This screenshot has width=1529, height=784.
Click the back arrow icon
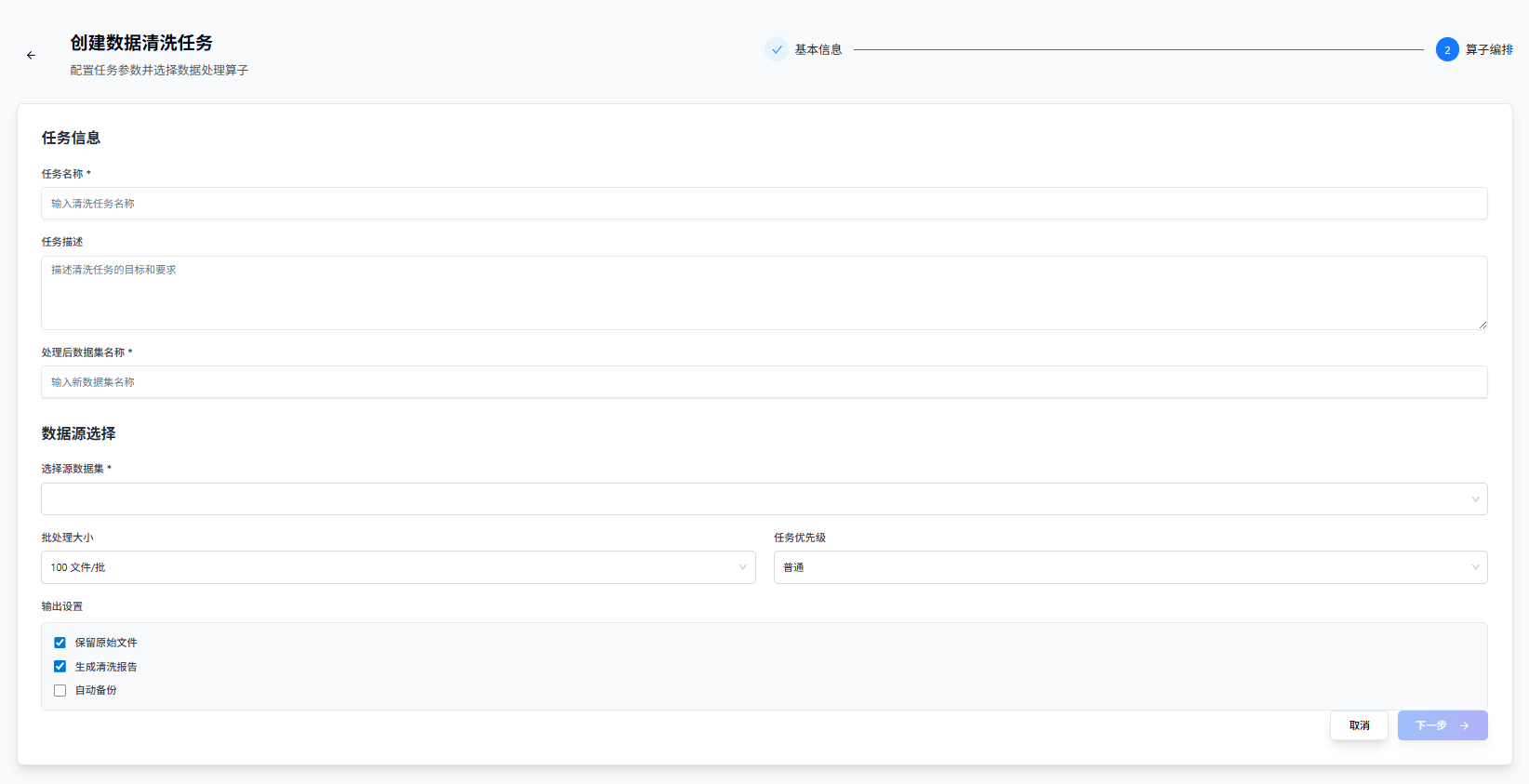(x=31, y=56)
